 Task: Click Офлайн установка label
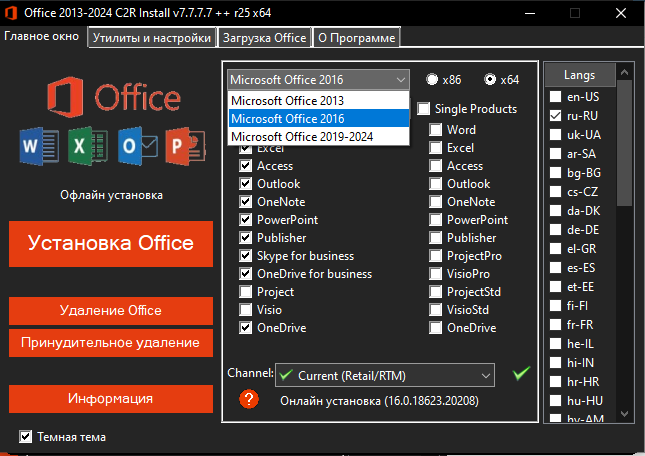(111, 195)
